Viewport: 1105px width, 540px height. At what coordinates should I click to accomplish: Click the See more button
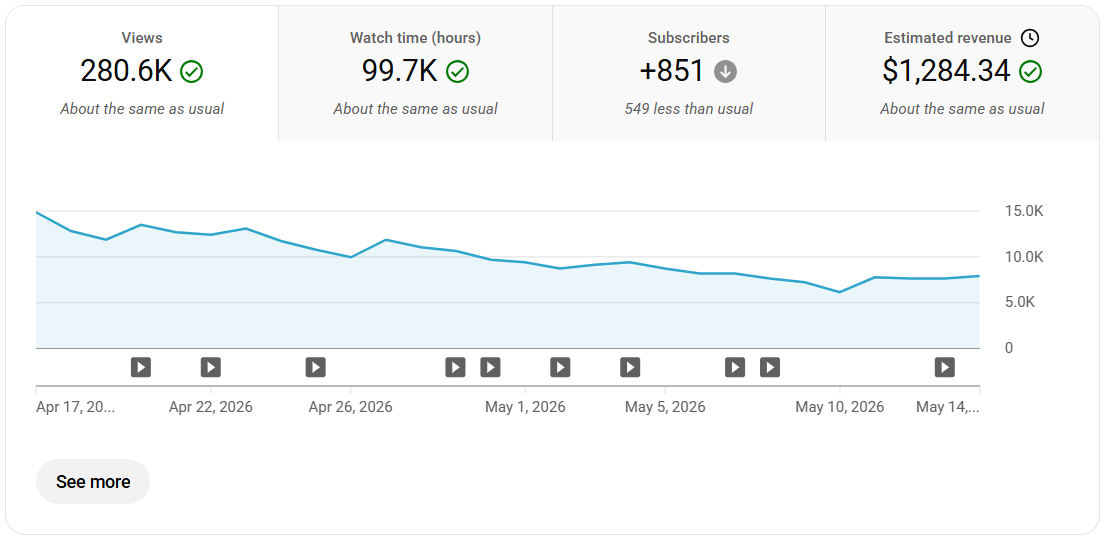93,481
